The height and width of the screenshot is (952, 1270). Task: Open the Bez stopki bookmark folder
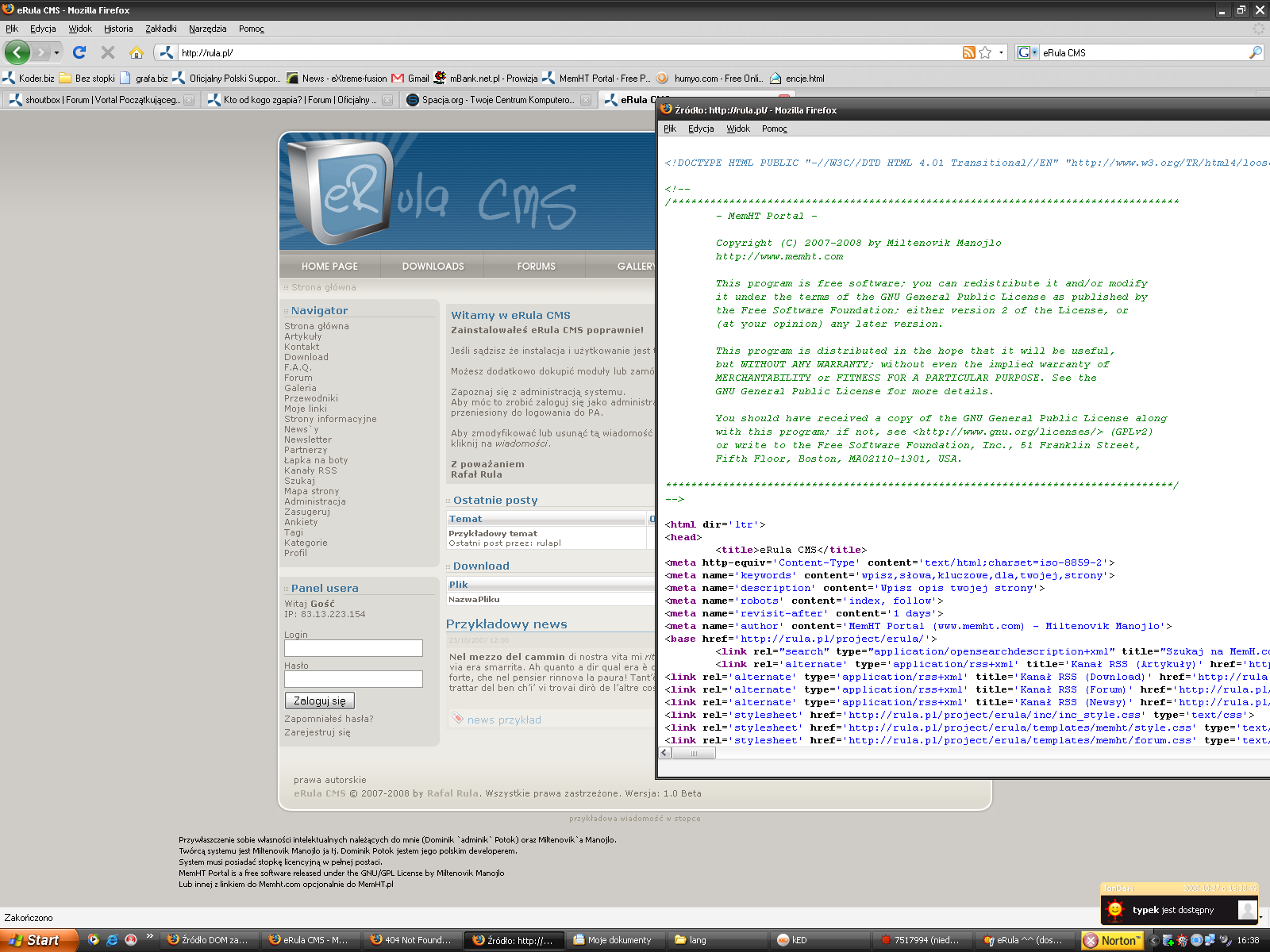(87, 79)
